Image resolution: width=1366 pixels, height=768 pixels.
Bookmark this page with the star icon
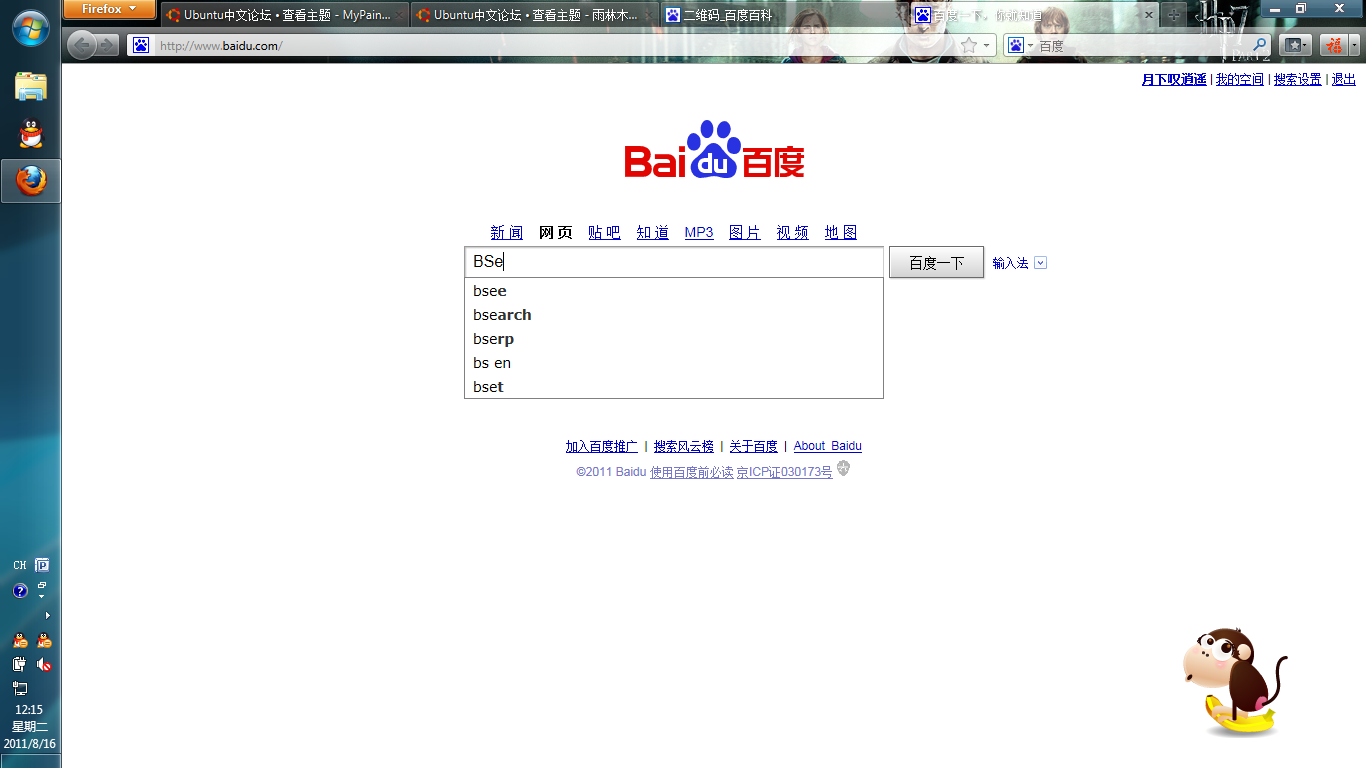click(x=968, y=45)
